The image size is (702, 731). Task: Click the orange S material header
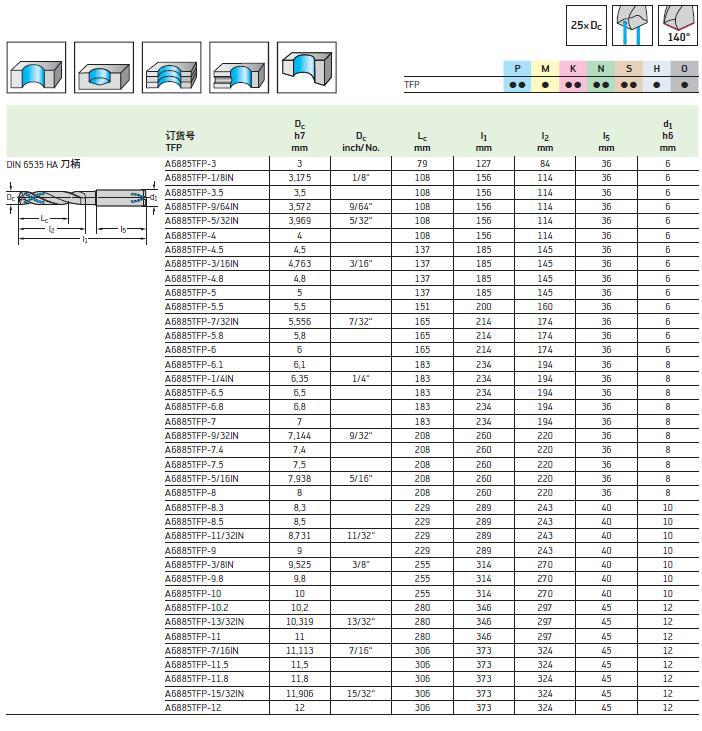coord(629,69)
